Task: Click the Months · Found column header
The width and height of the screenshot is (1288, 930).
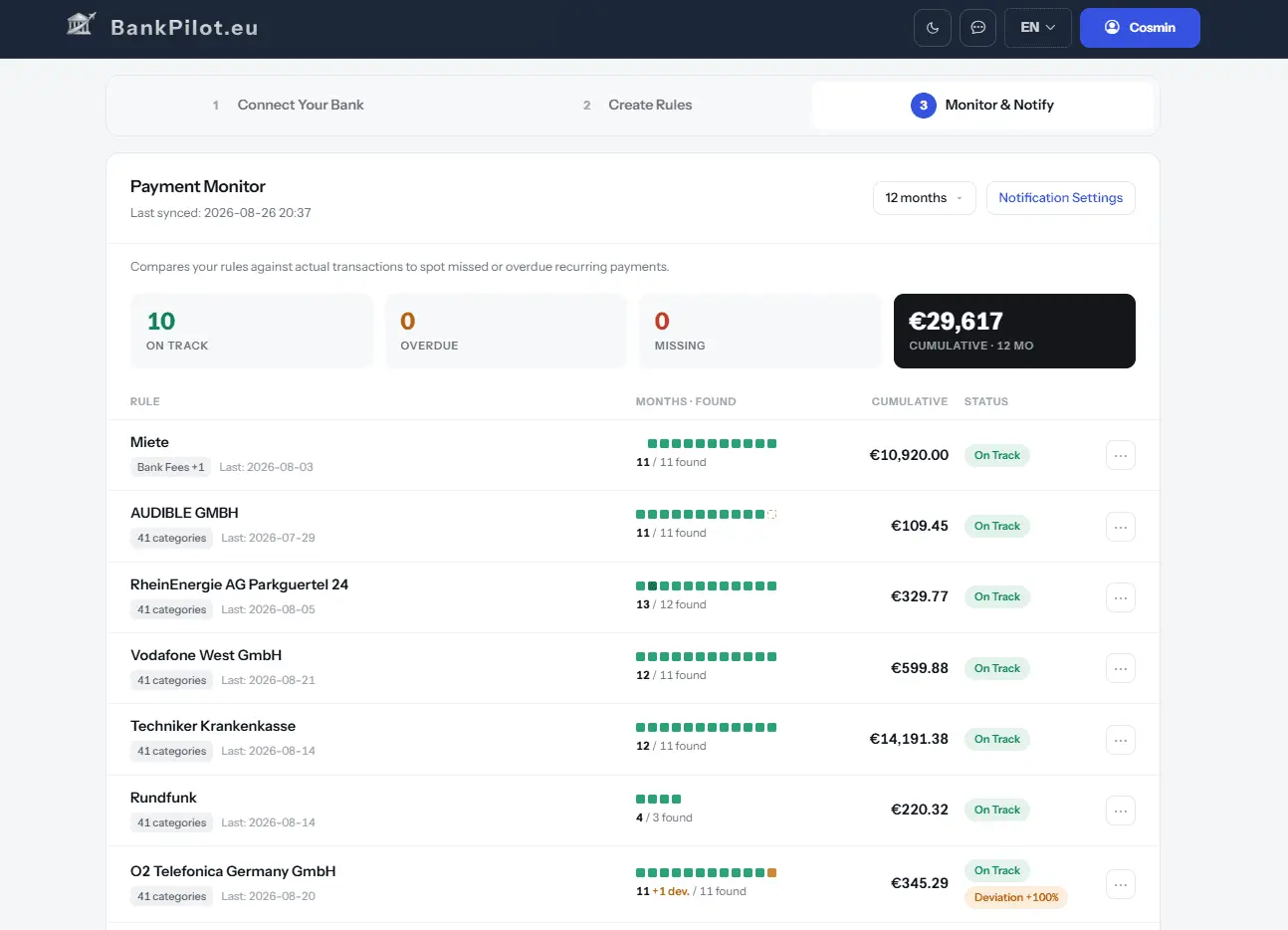Action: (686, 401)
